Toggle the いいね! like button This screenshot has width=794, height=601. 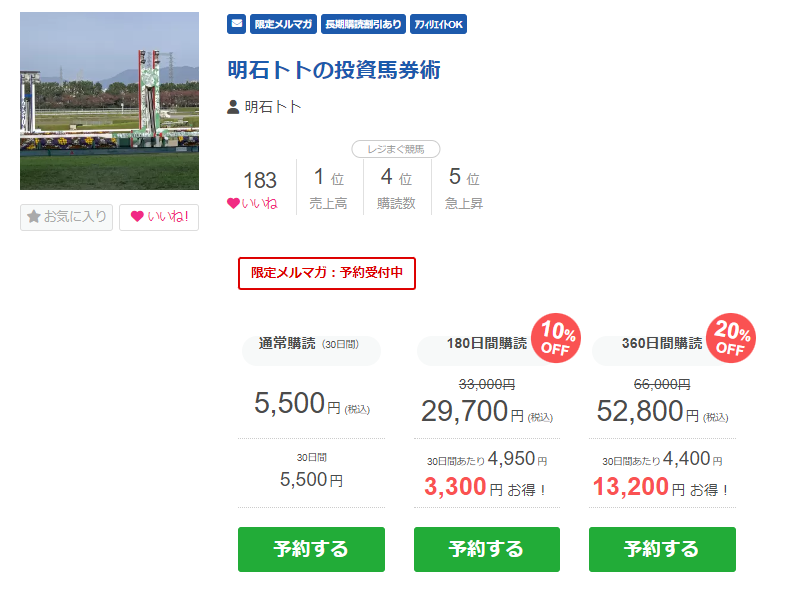click(x=159, y=217)
